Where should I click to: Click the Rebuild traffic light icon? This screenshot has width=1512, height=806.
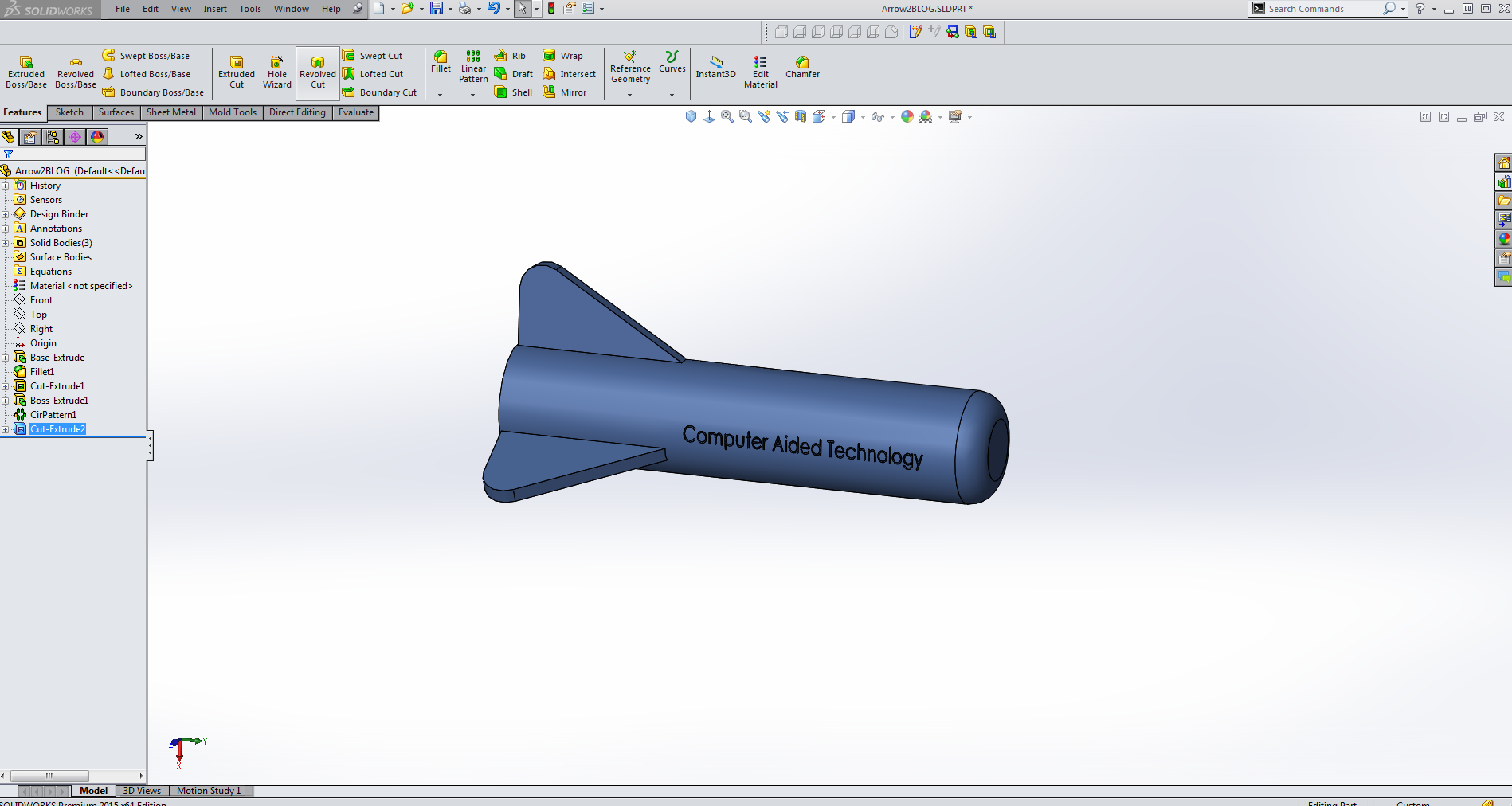pos(551,9)
